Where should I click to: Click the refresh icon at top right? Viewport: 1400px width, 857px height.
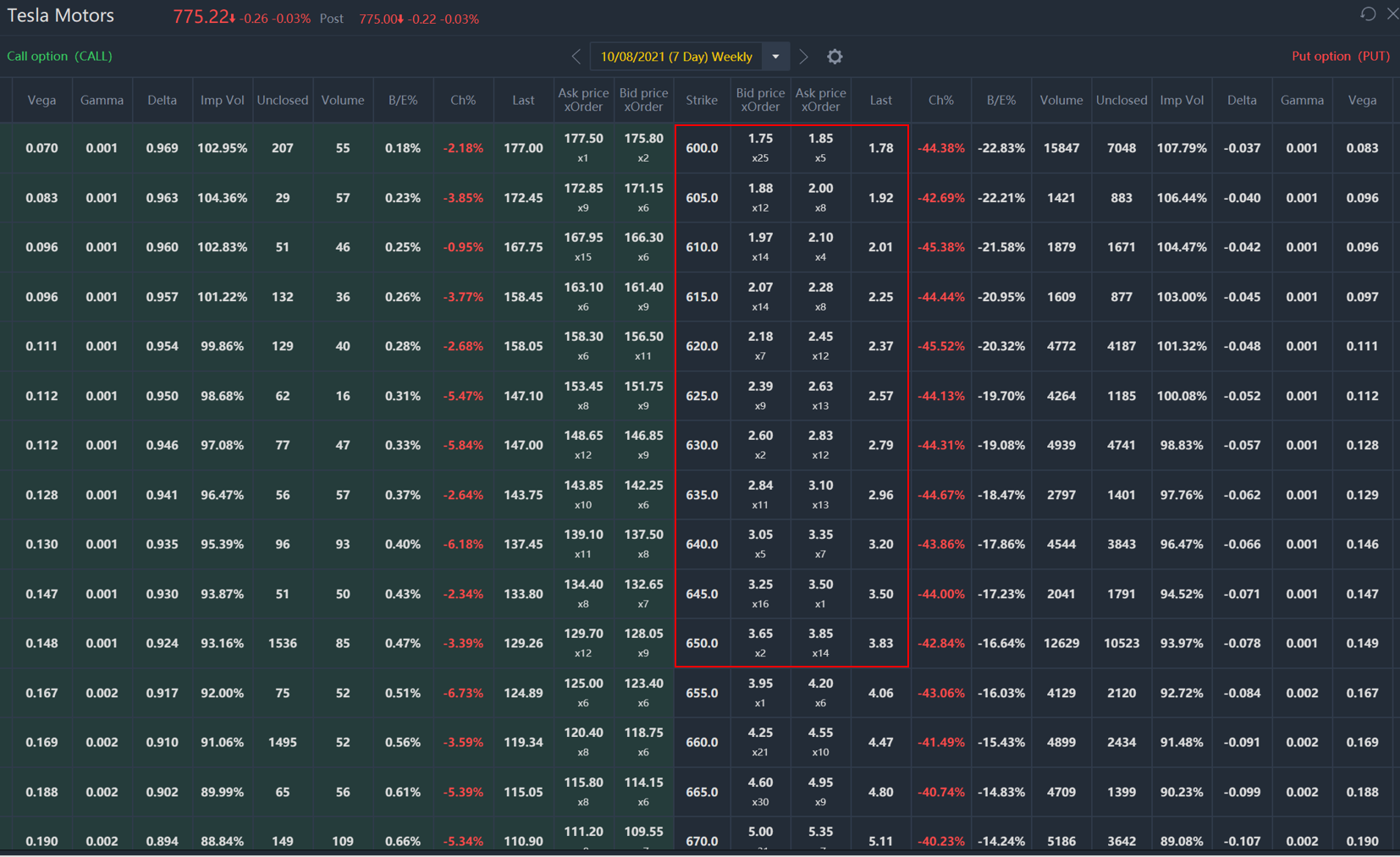1368,14
